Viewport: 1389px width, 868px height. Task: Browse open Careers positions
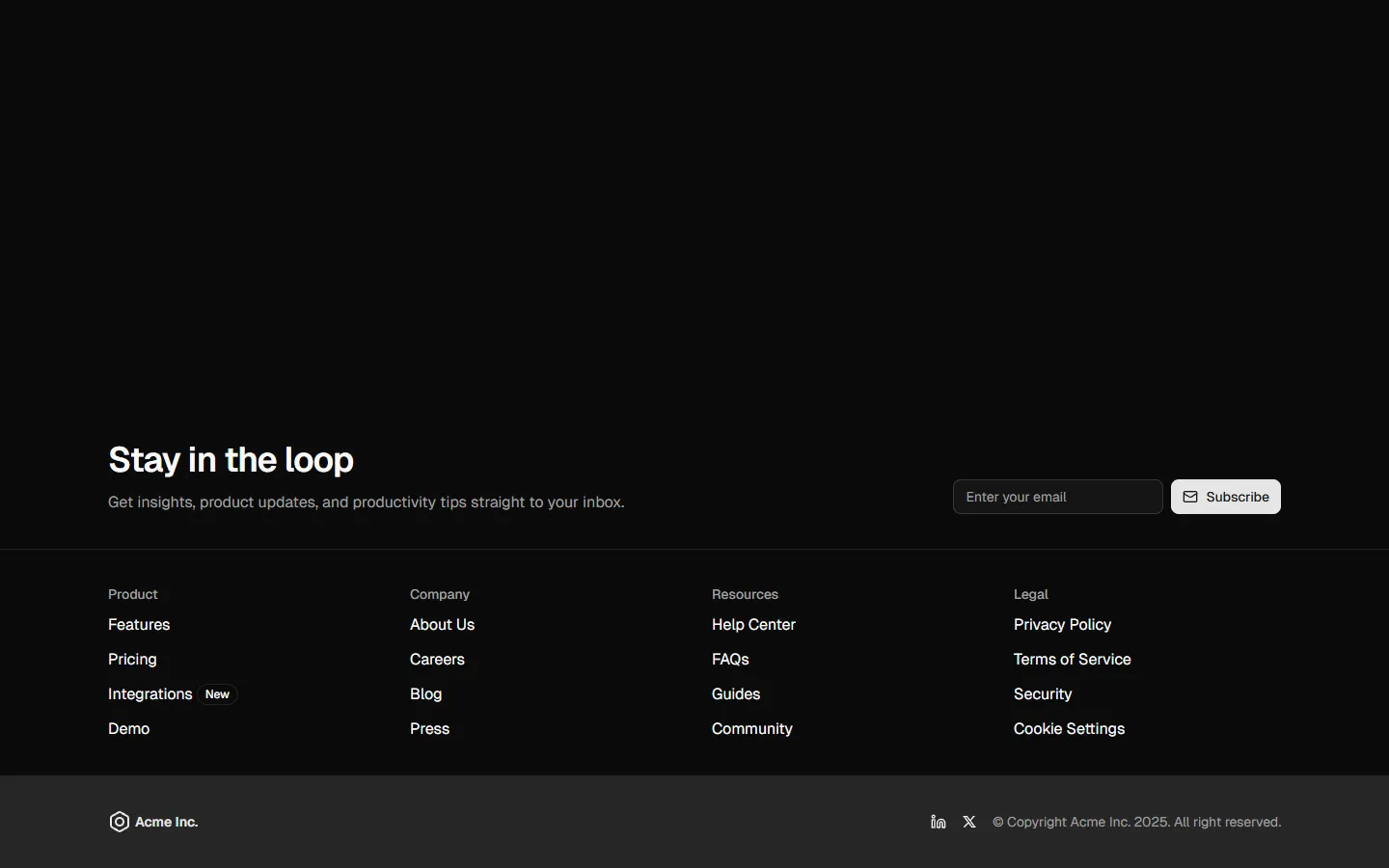[x=437, y=660]
